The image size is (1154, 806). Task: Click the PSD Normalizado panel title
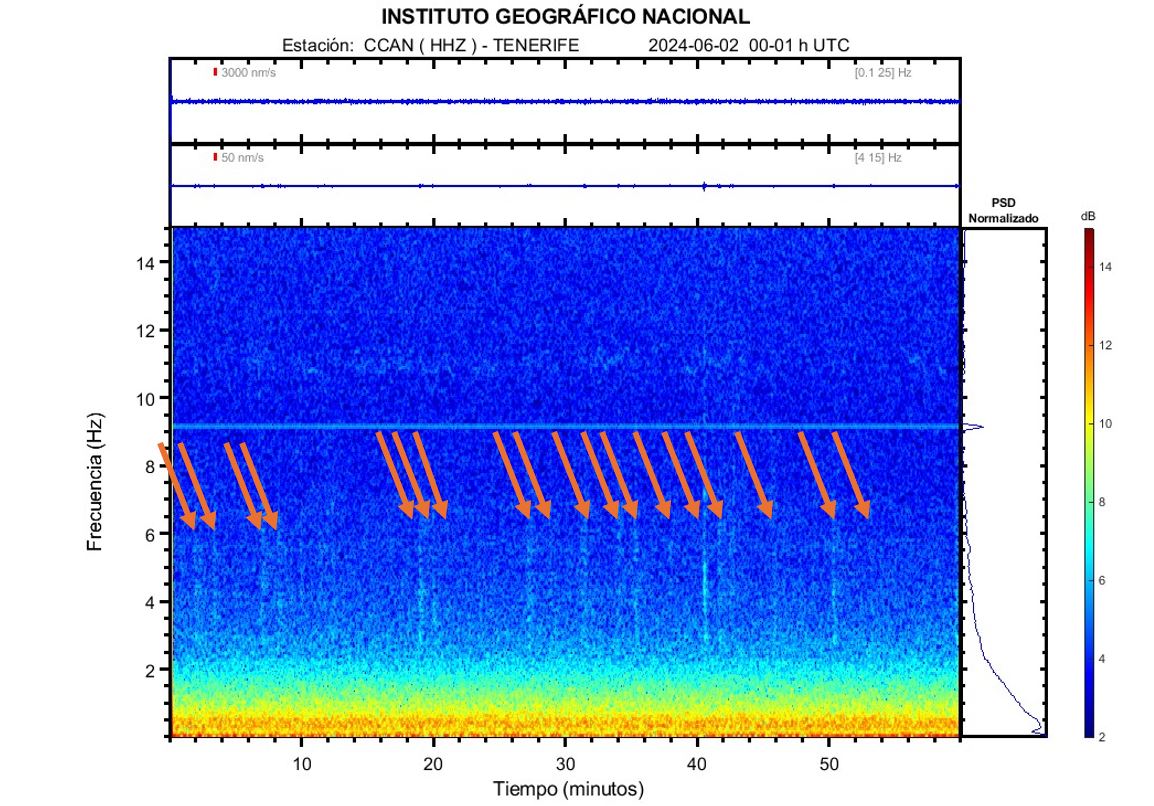[1004, 210]
